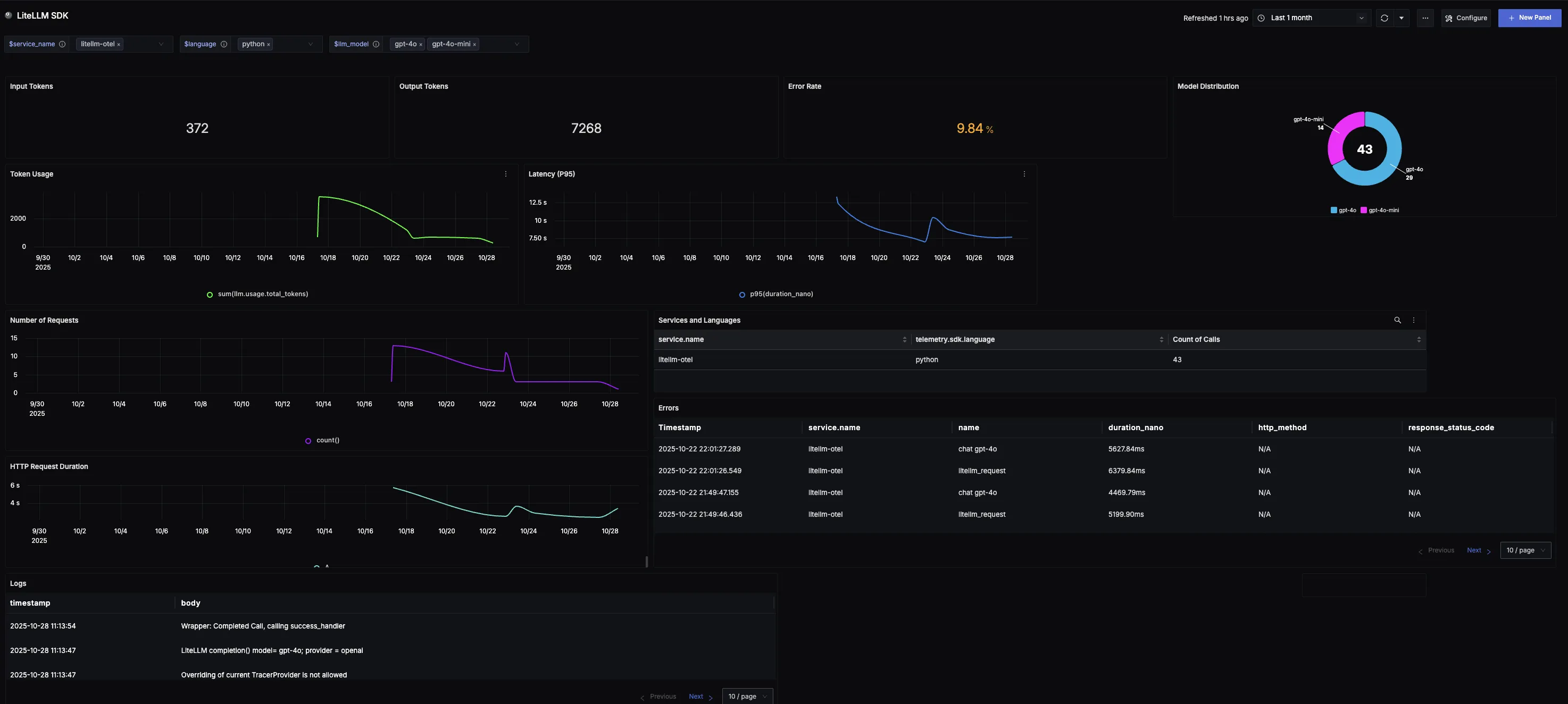Go to the next page of Logs
Viewport: 1568px width, 704px height.
pos(696,696)
